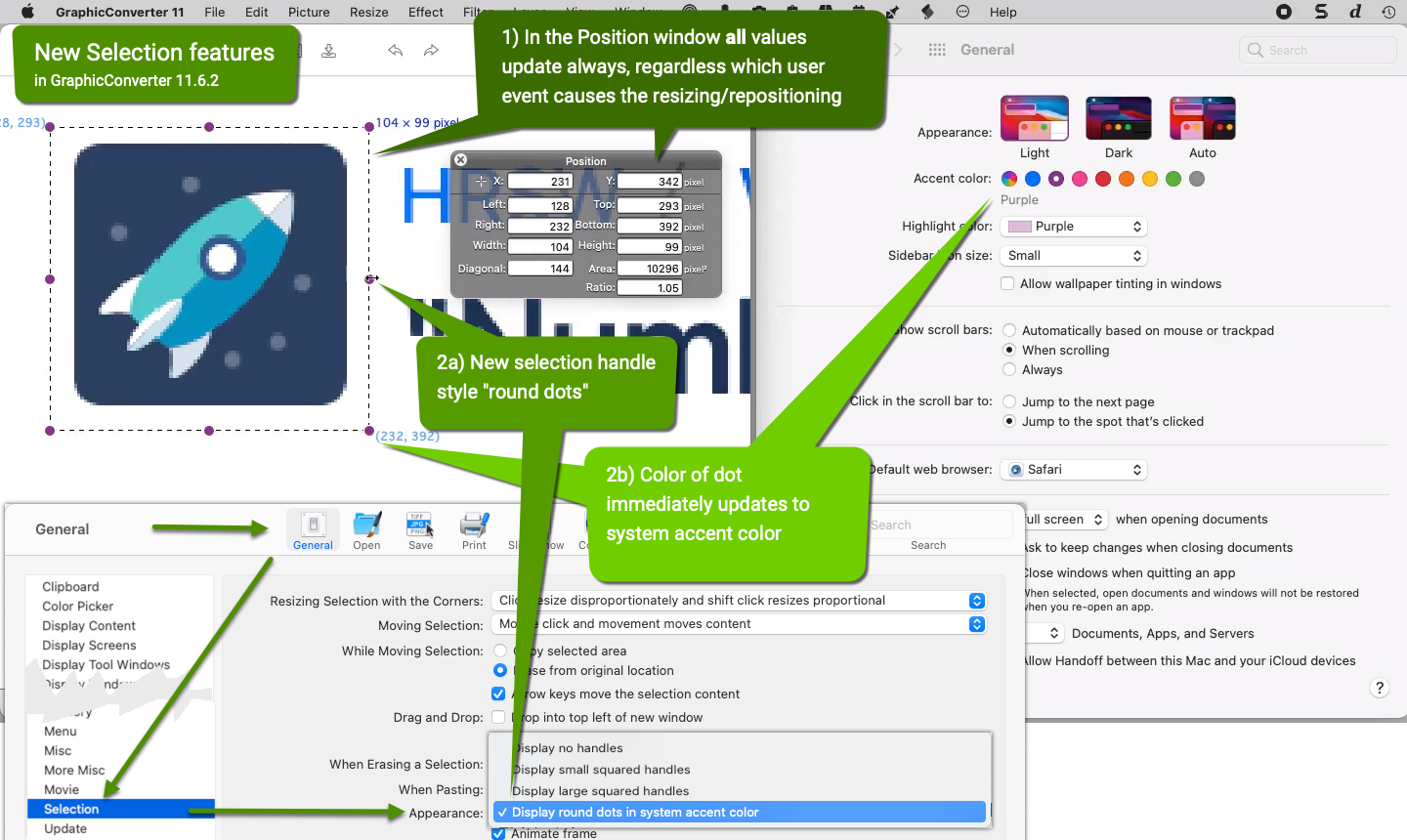
Task: Select the When scrolling radio option
Action: pyautogui.click(x=1009, y=350)
